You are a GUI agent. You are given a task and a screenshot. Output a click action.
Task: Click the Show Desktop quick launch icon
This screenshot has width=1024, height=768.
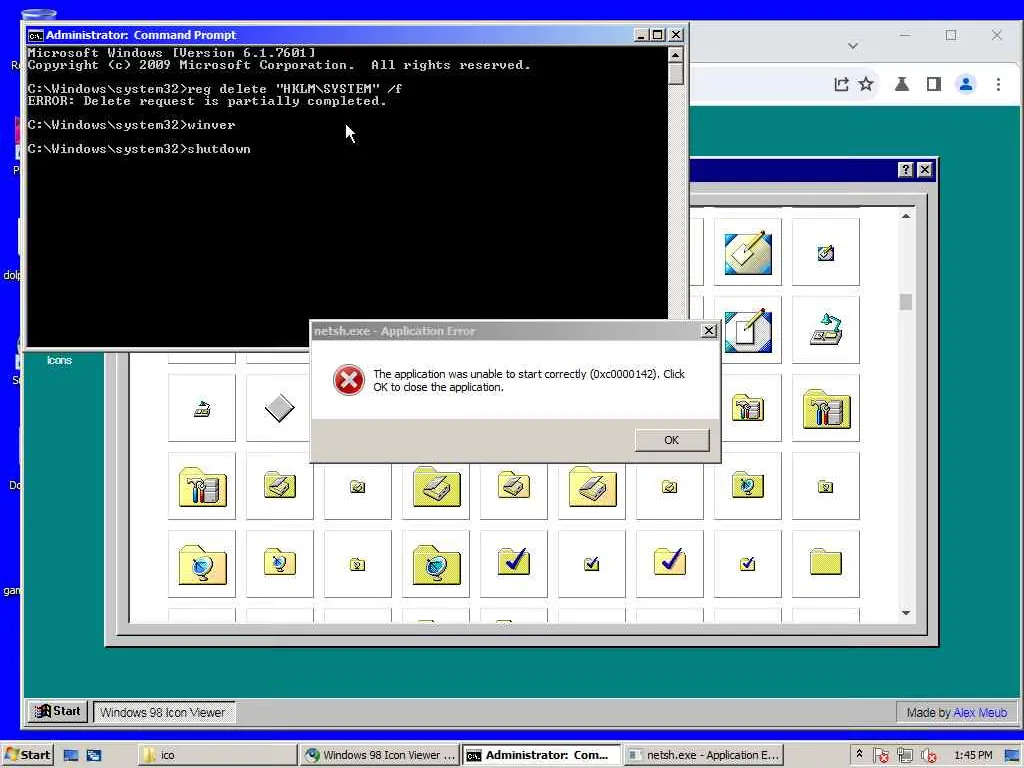(71, 755)
